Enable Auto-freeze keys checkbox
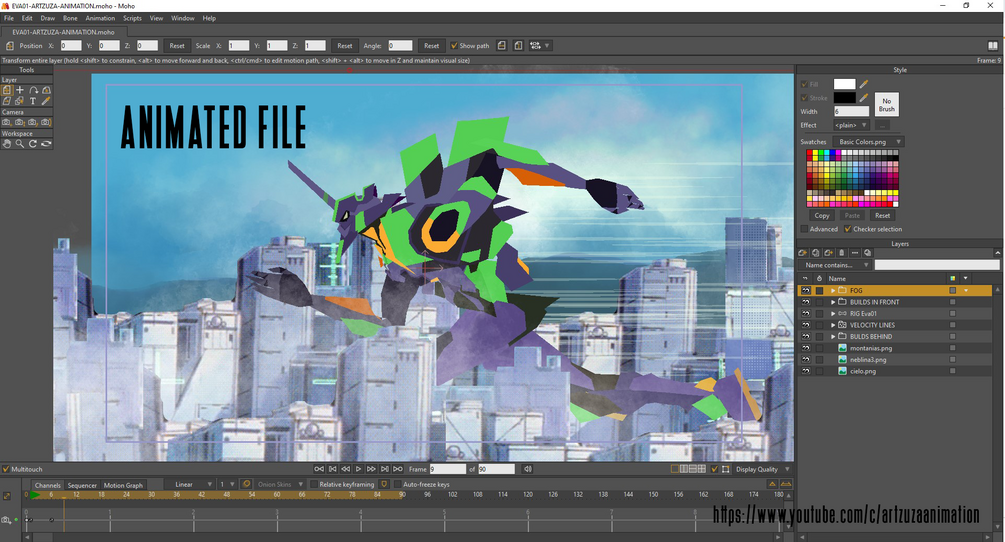Screen dimensions: 1005x542 point(397,484)
